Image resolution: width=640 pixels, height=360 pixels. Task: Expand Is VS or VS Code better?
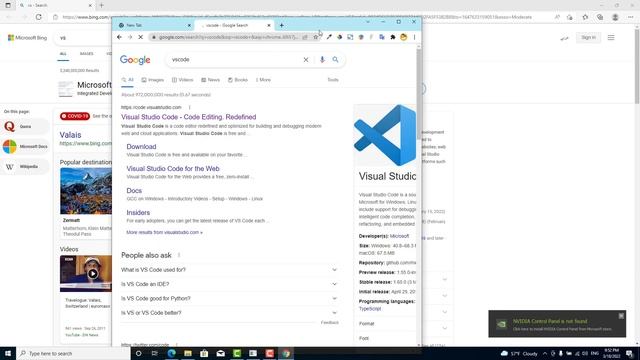(229, 313)
